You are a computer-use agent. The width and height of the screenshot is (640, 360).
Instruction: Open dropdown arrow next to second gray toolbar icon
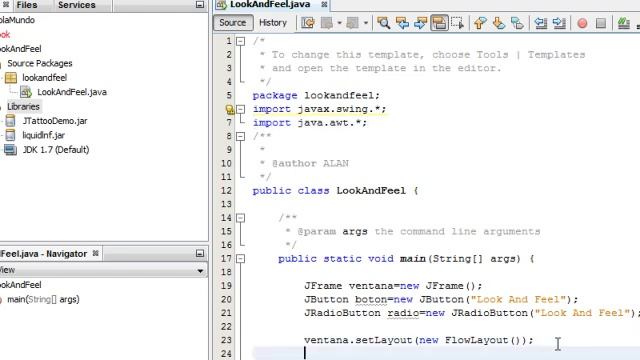(366, 23)
